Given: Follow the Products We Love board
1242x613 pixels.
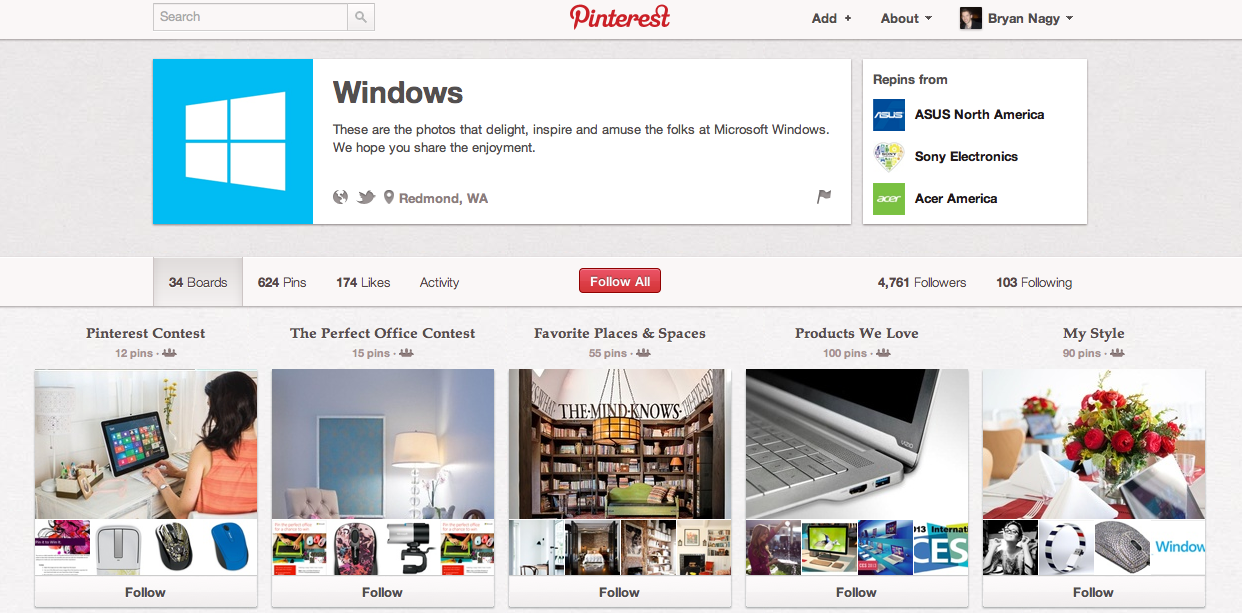Looking at the screenshot, I should 857,592.
